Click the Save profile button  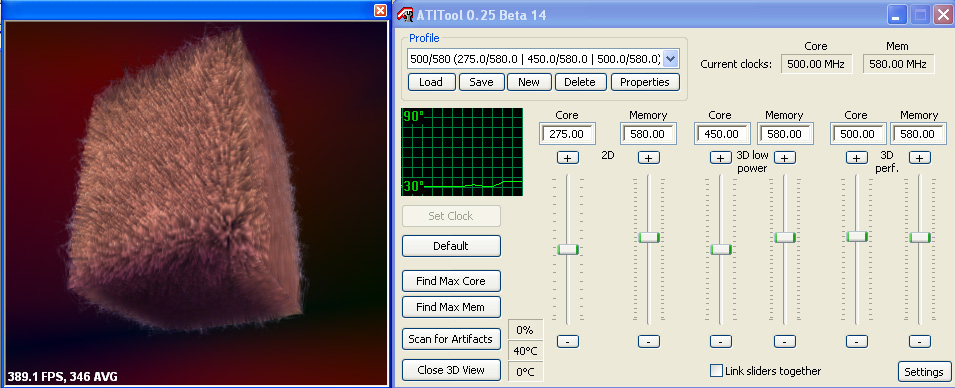click(x=481, y=82)
